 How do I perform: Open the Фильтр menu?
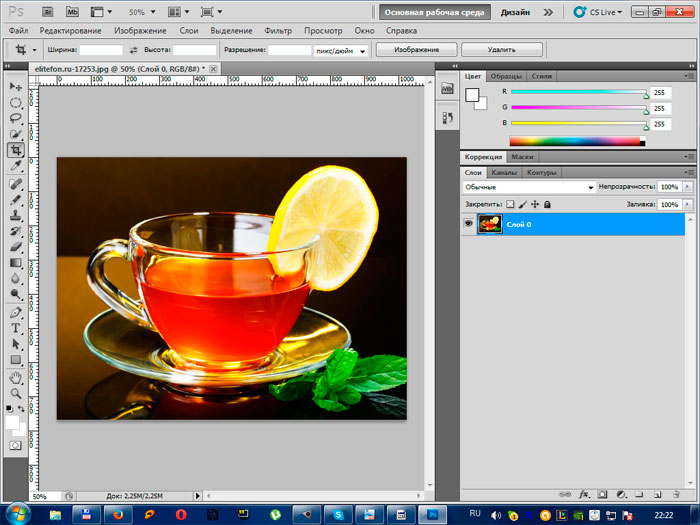click(278, 31)
